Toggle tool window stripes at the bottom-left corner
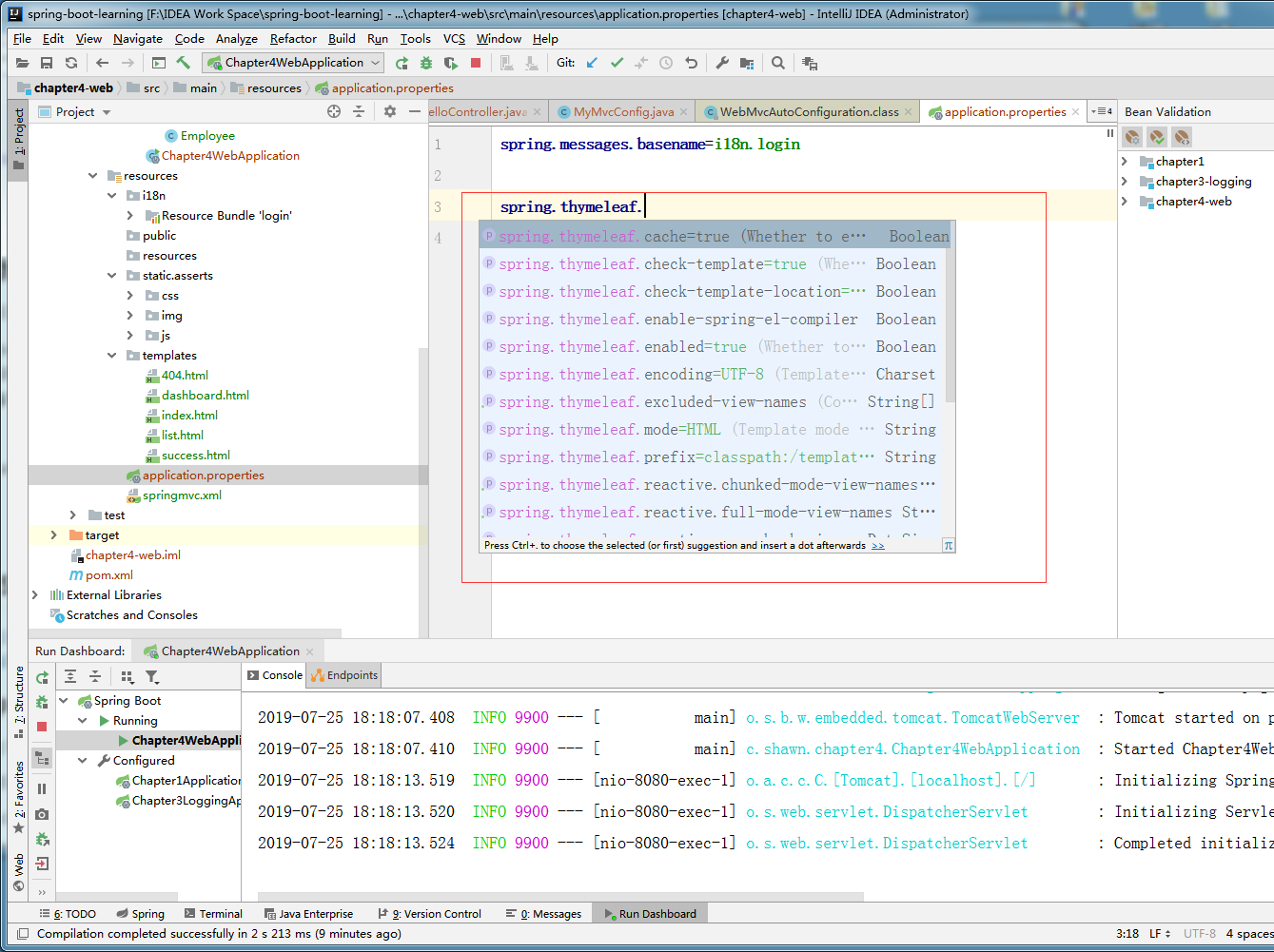The width and height of the screenshot is (1274, 952). coord(23,934)
